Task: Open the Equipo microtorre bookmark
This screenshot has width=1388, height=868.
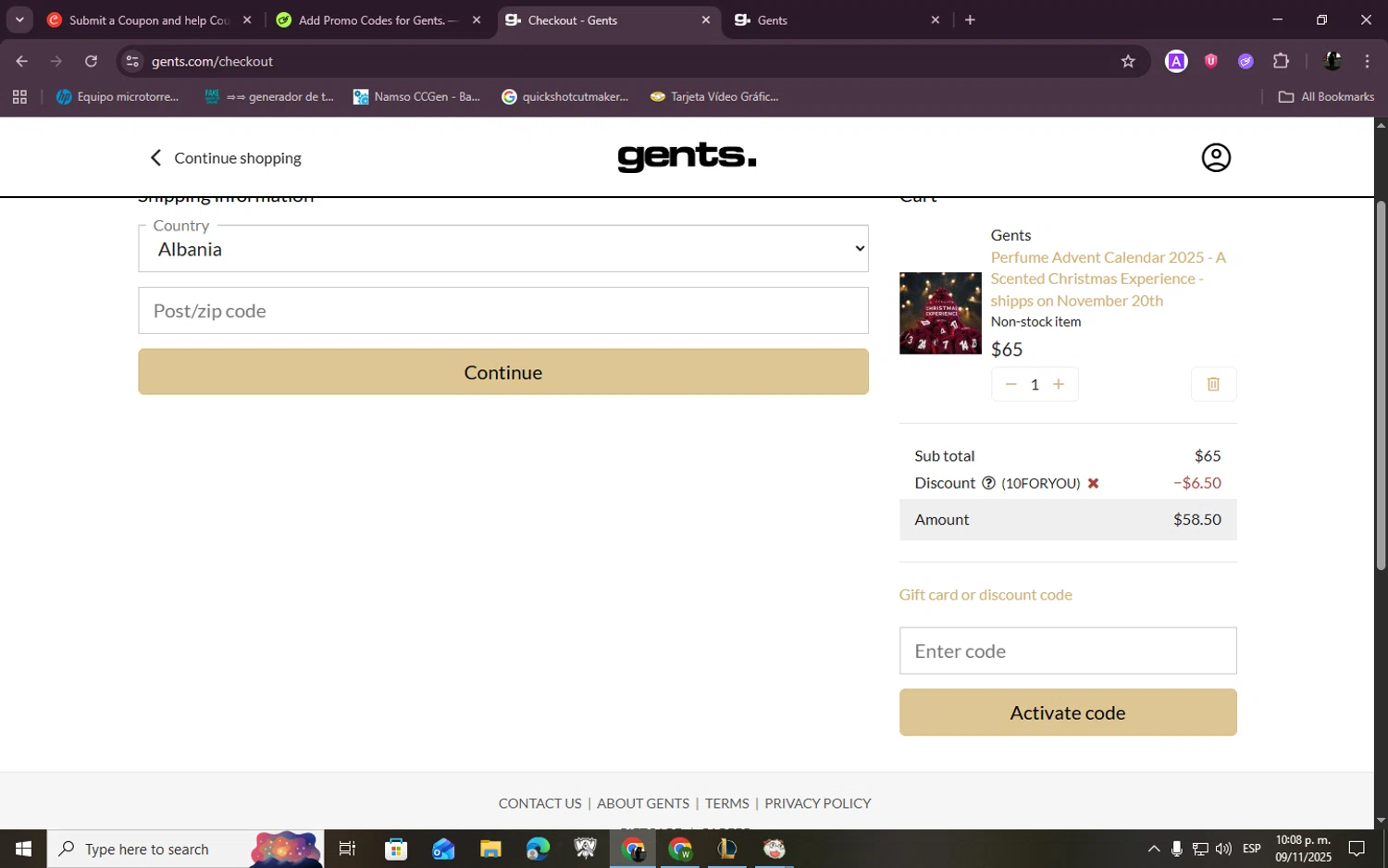Action: coord(118,96)
